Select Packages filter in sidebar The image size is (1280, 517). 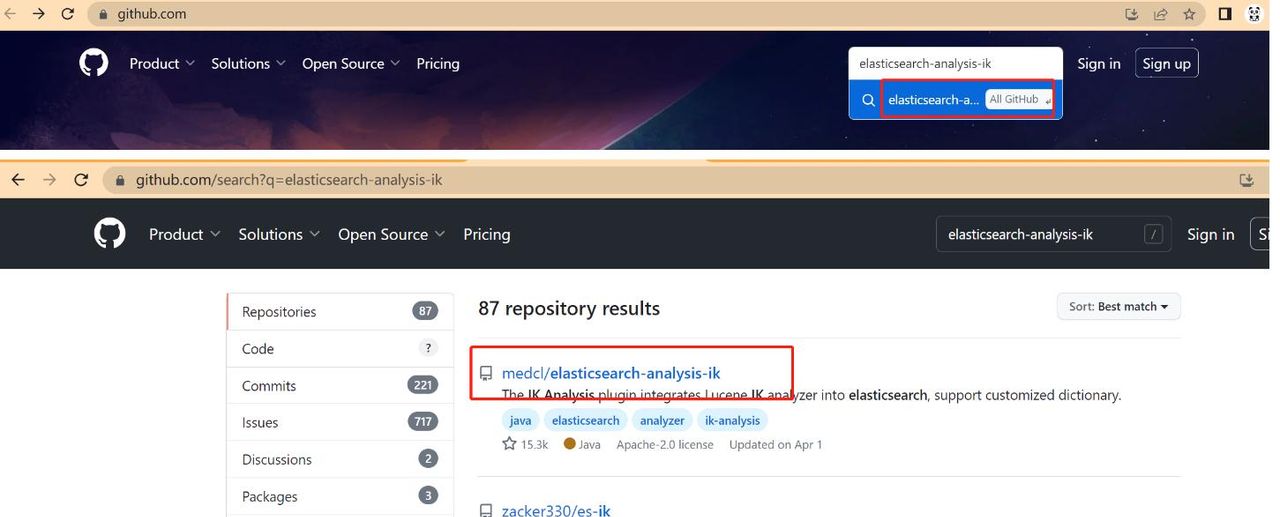pos(340,496)
